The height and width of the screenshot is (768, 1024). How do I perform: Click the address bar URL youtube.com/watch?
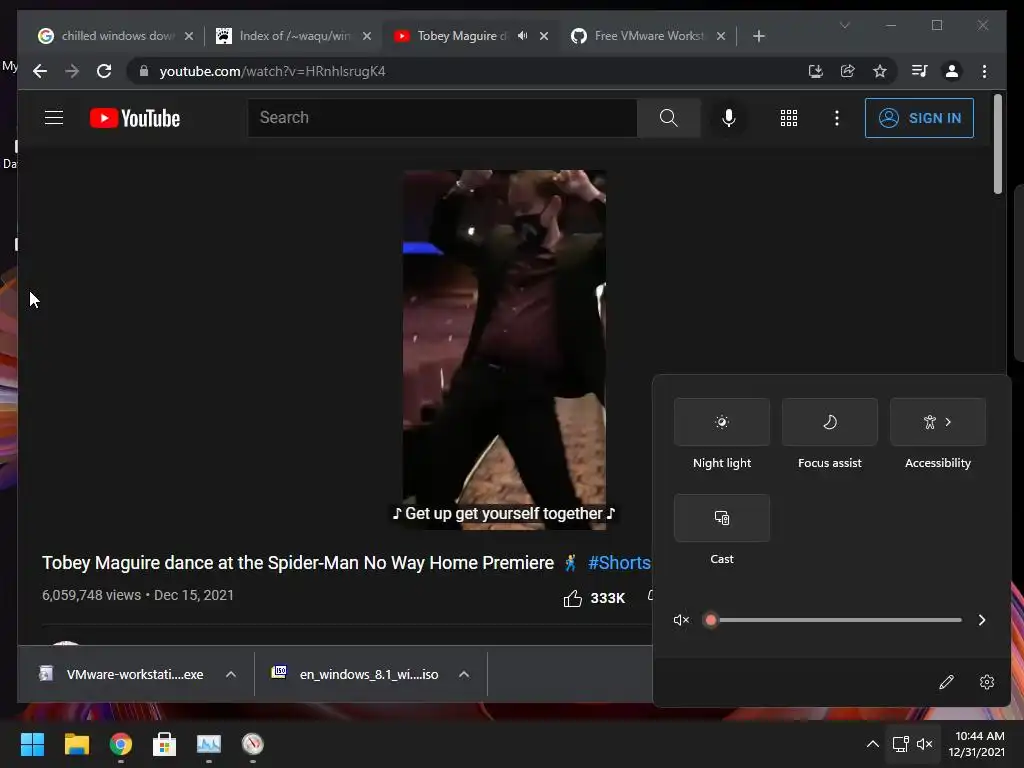(272, 71)
